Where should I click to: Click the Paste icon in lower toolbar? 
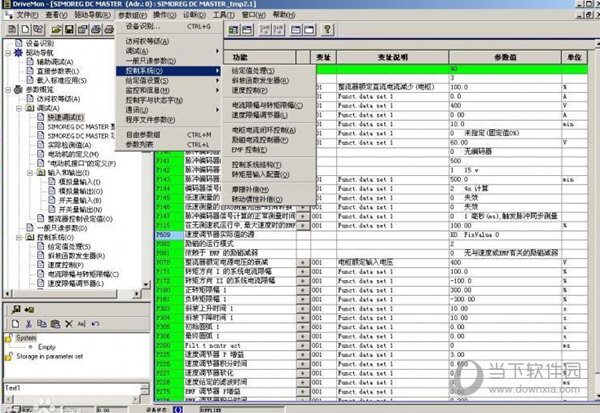click(55, 324)
